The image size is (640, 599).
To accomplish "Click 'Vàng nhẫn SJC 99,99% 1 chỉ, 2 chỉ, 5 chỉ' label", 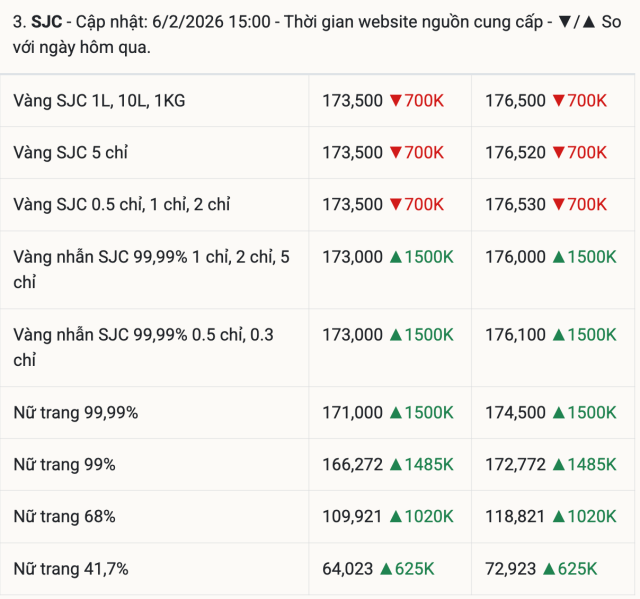I will point(151,269).
